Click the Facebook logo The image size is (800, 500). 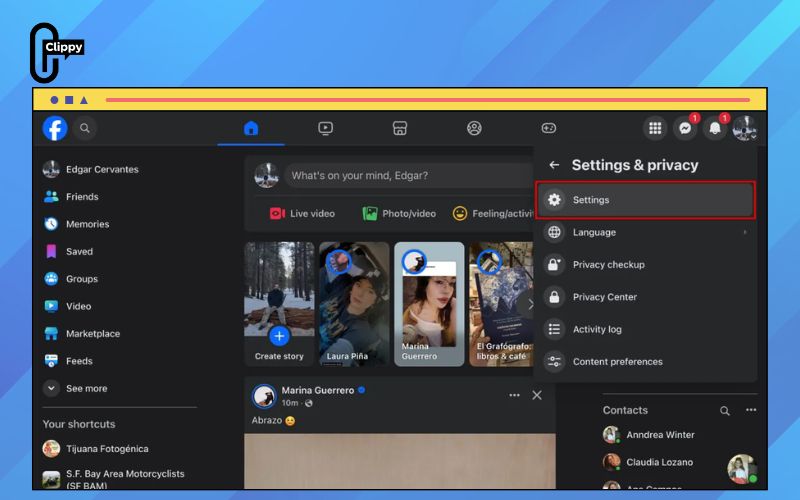tap(55, 128)
